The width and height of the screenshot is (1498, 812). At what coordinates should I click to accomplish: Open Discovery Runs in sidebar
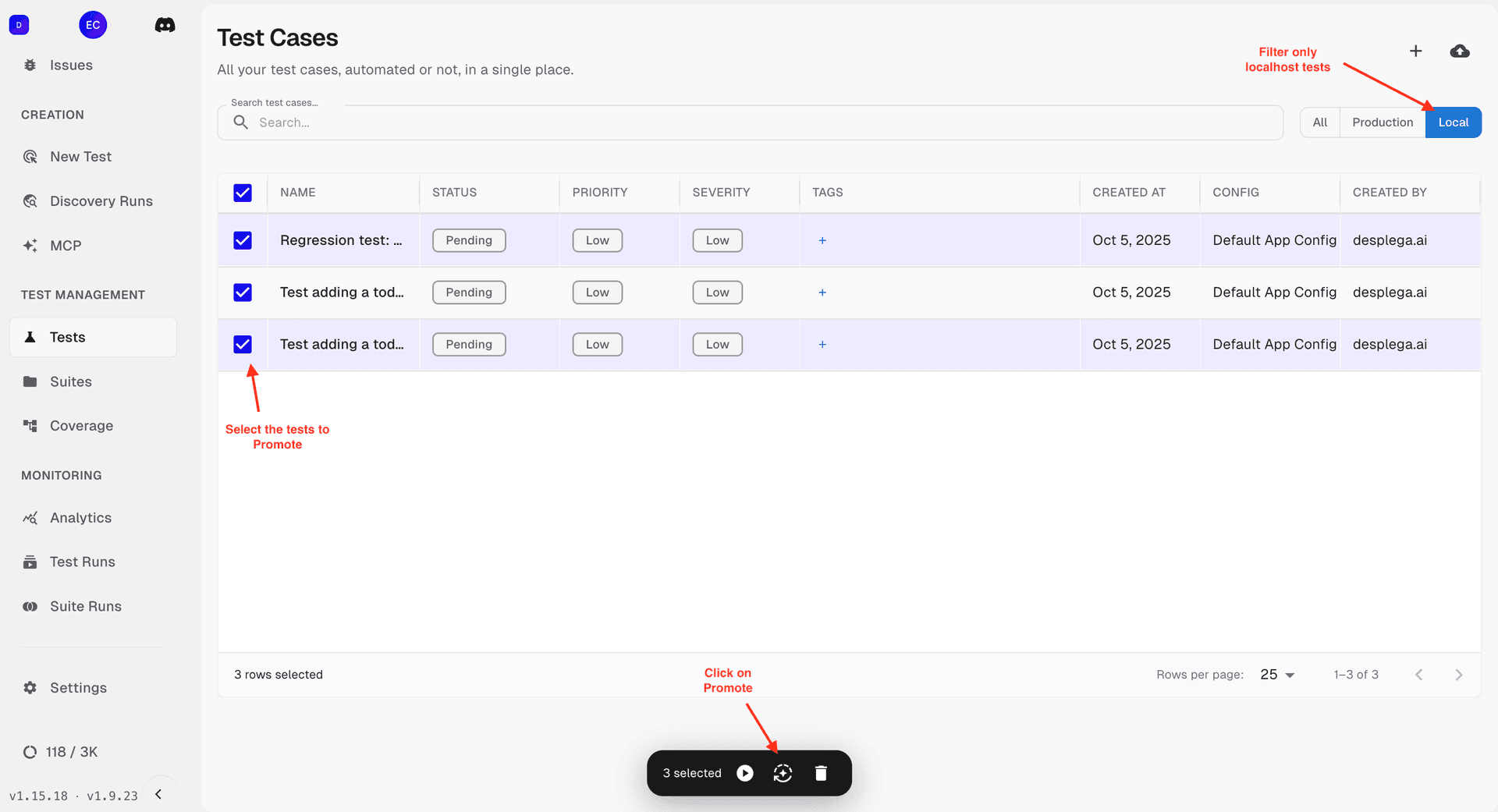101,201
